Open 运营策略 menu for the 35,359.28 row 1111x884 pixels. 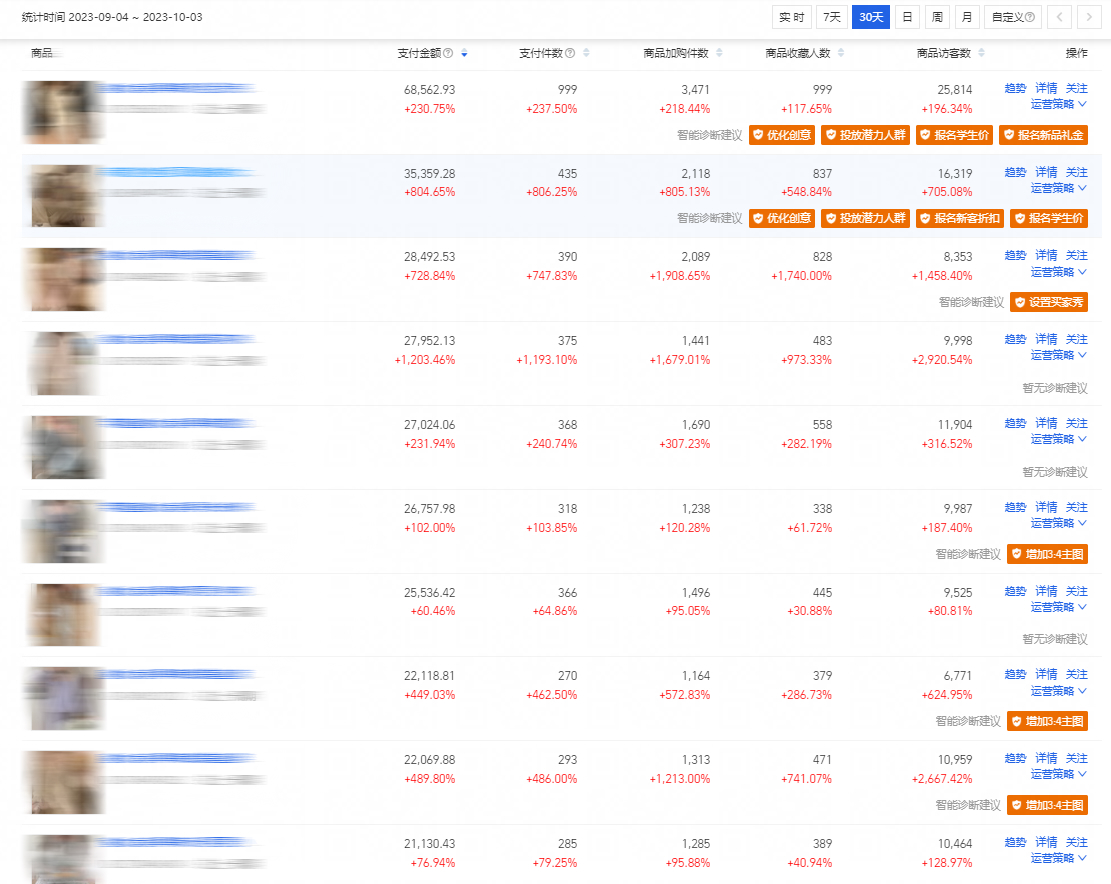[x=1059, y=188]
